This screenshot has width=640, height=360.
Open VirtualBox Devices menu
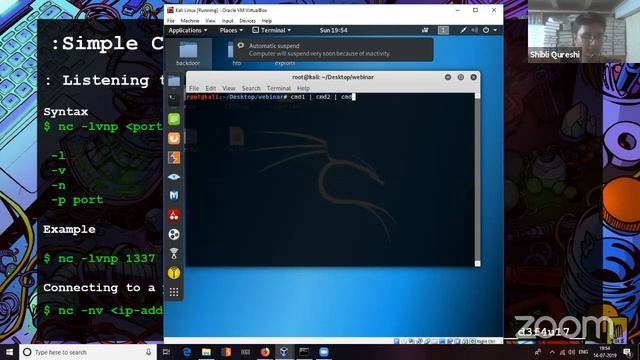coord(247,21)
